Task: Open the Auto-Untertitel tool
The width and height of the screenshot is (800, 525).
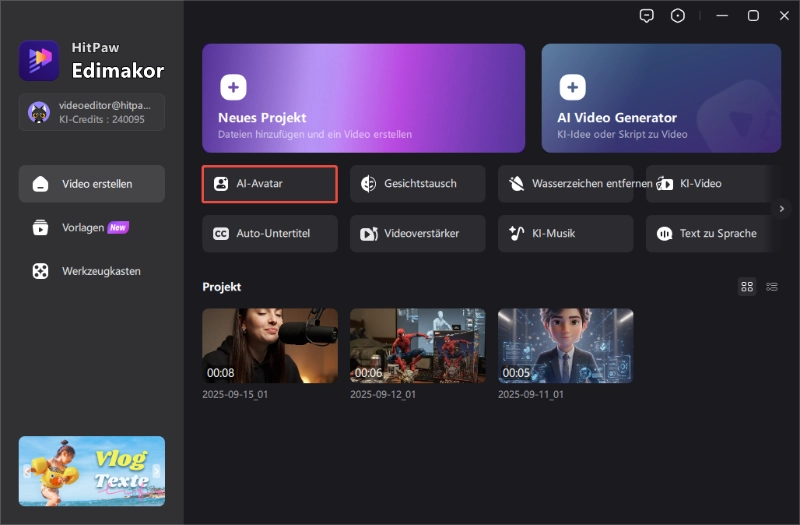Action: pos(270,234)
